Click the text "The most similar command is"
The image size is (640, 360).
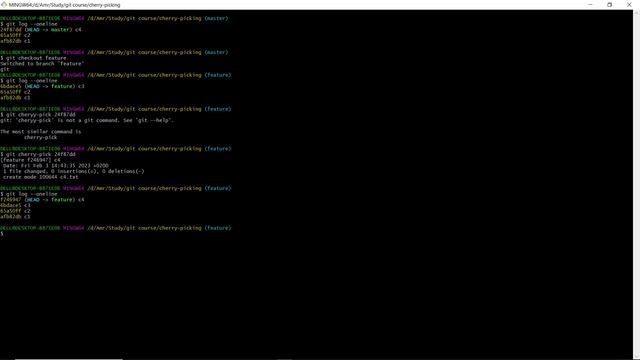click(x=41, y=132)
